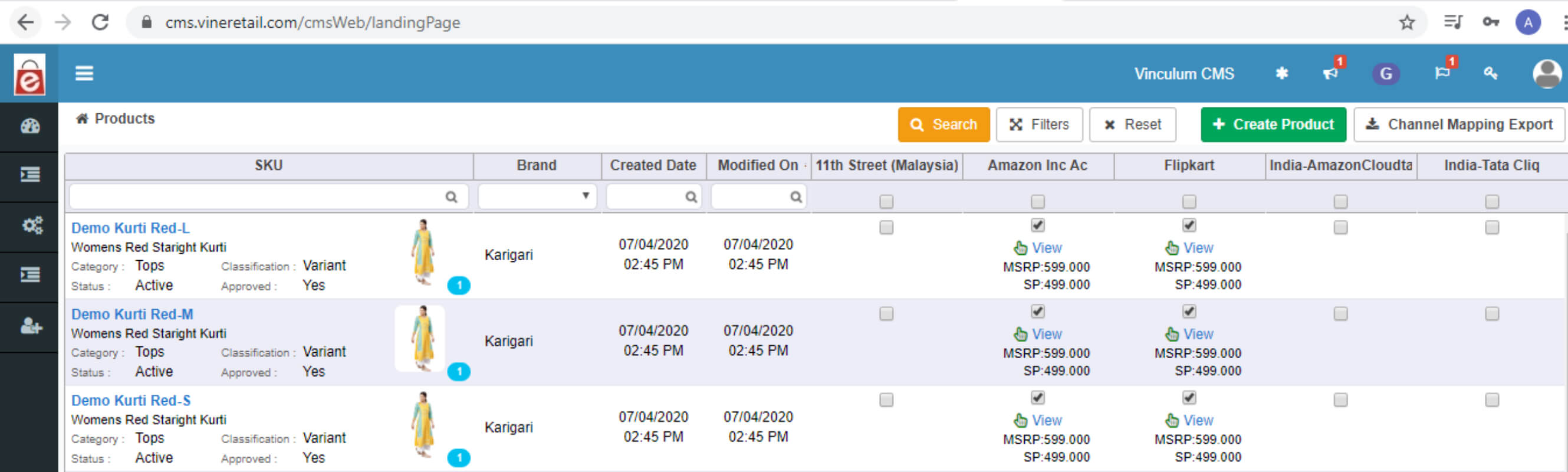1568x472 pixels.
Task: Open the Filters button
Action: 1039,125
